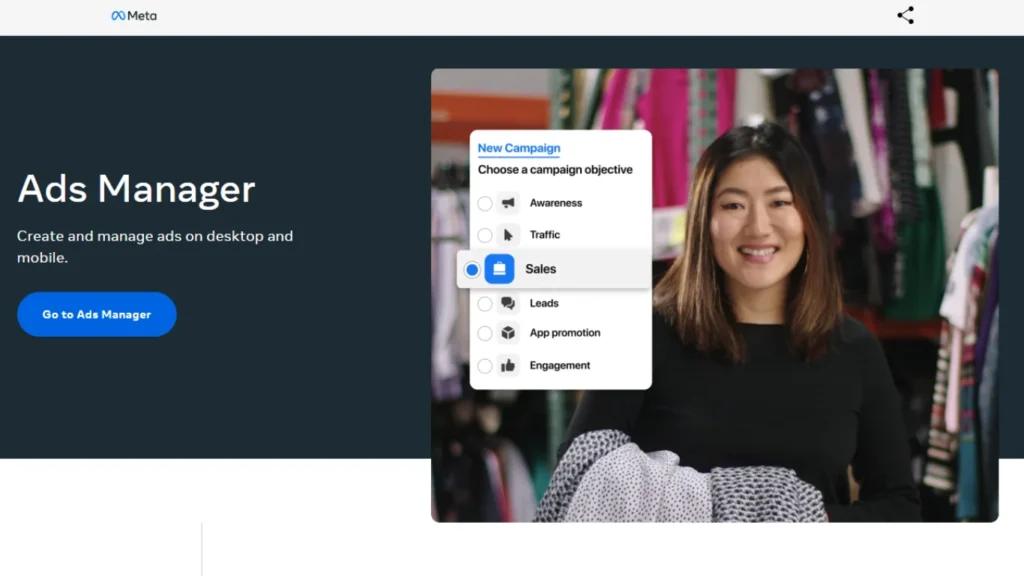Click the Traffic cursor arrow icon
The image size is (1024, 576).
[x=508, y=235]
